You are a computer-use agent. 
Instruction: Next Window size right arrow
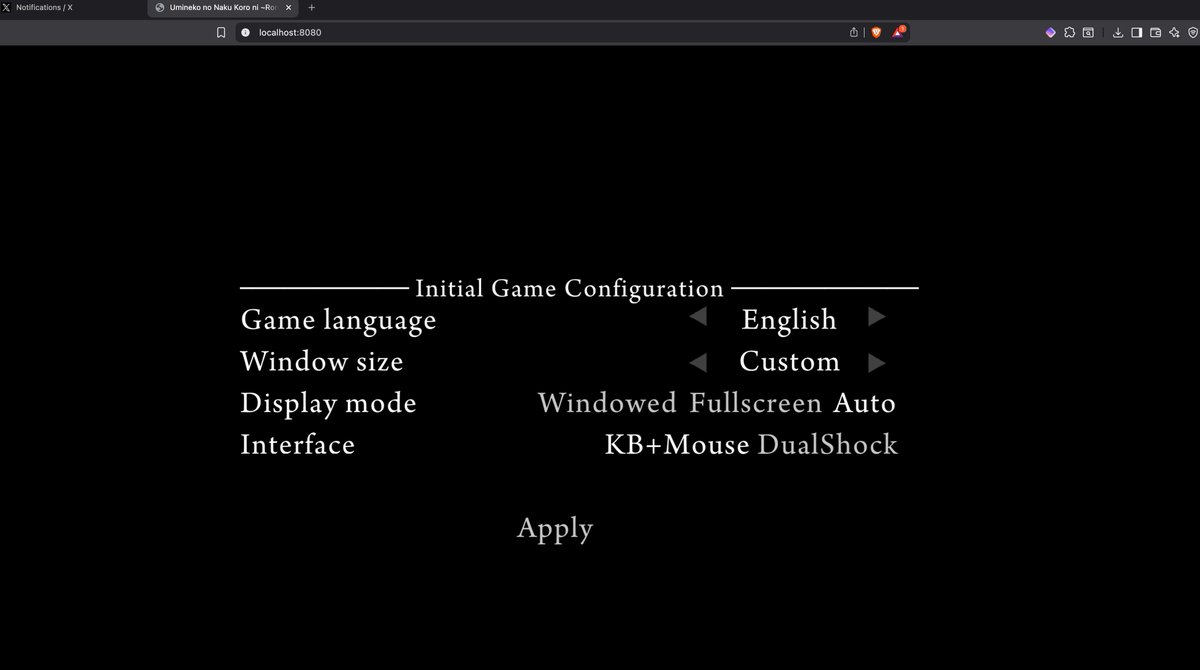(x=876, y=362)
